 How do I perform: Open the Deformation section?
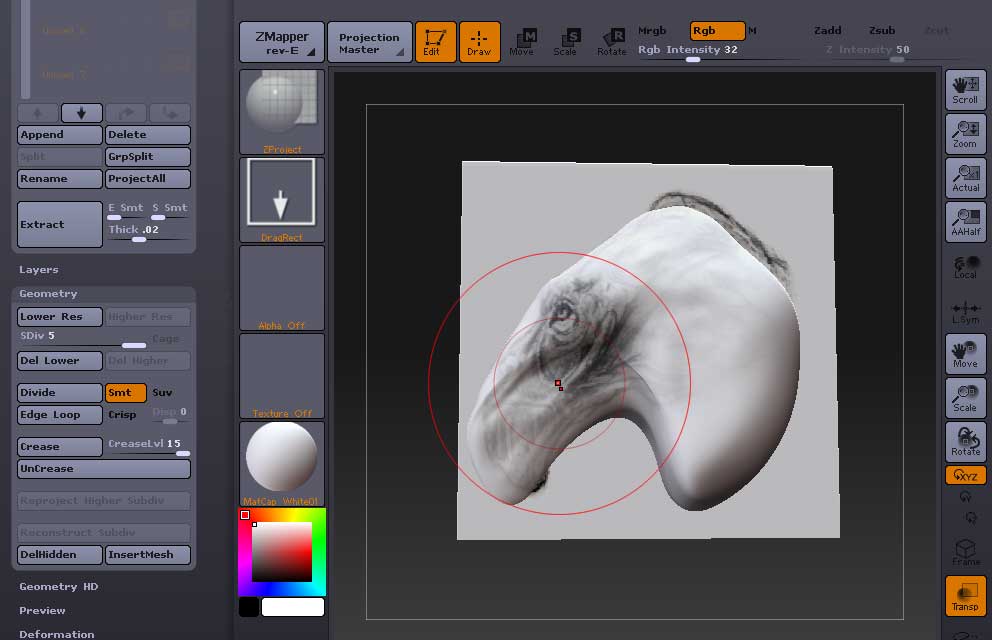point(57,633)
